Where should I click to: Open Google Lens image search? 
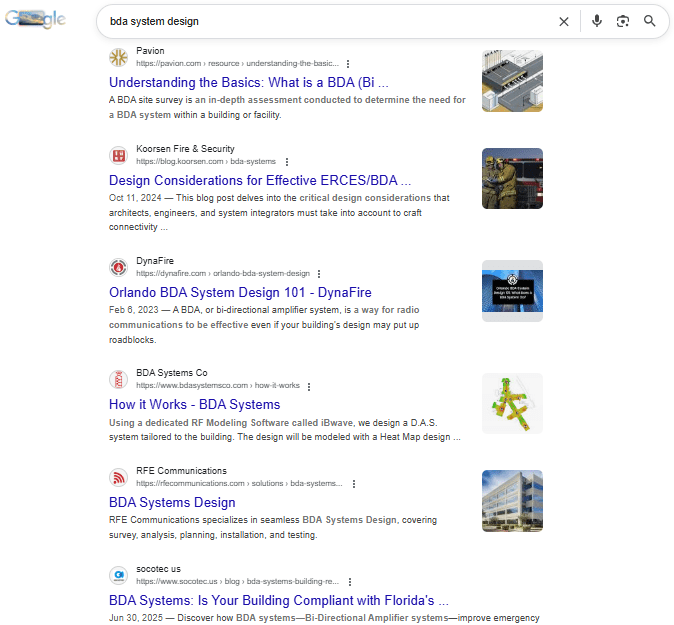point(623,21)
